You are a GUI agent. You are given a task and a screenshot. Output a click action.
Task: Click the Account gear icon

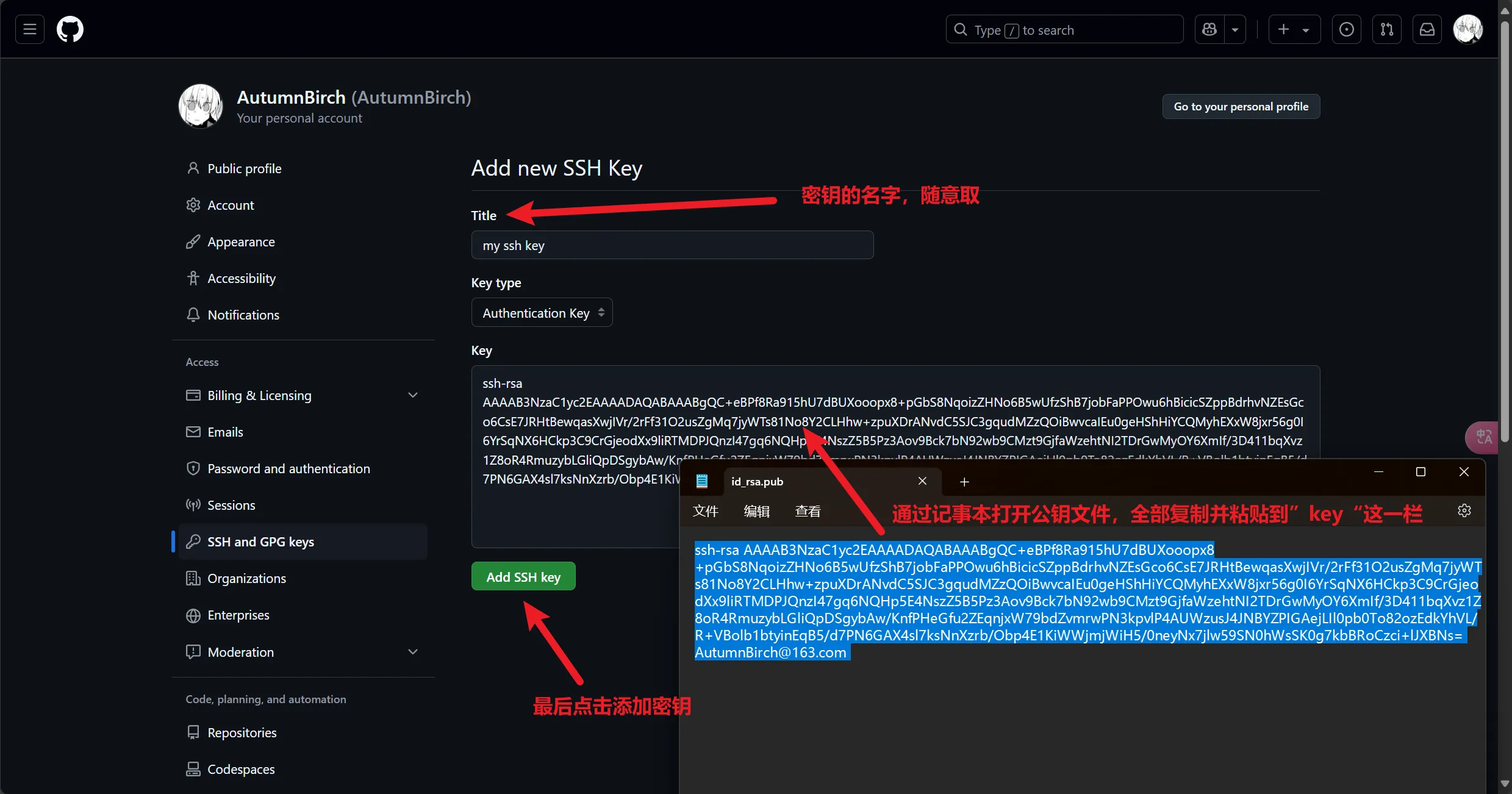pyautogui.click(x=193, y=205)
